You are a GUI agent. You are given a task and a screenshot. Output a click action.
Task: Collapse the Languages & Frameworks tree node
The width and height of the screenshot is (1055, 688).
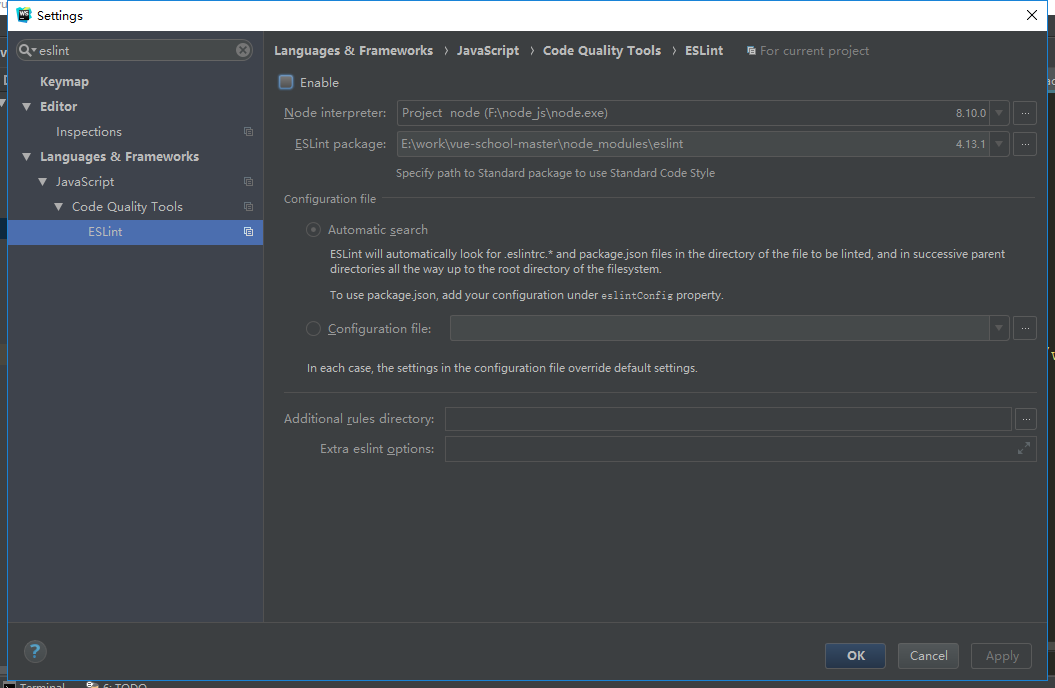tap(27, 157)
